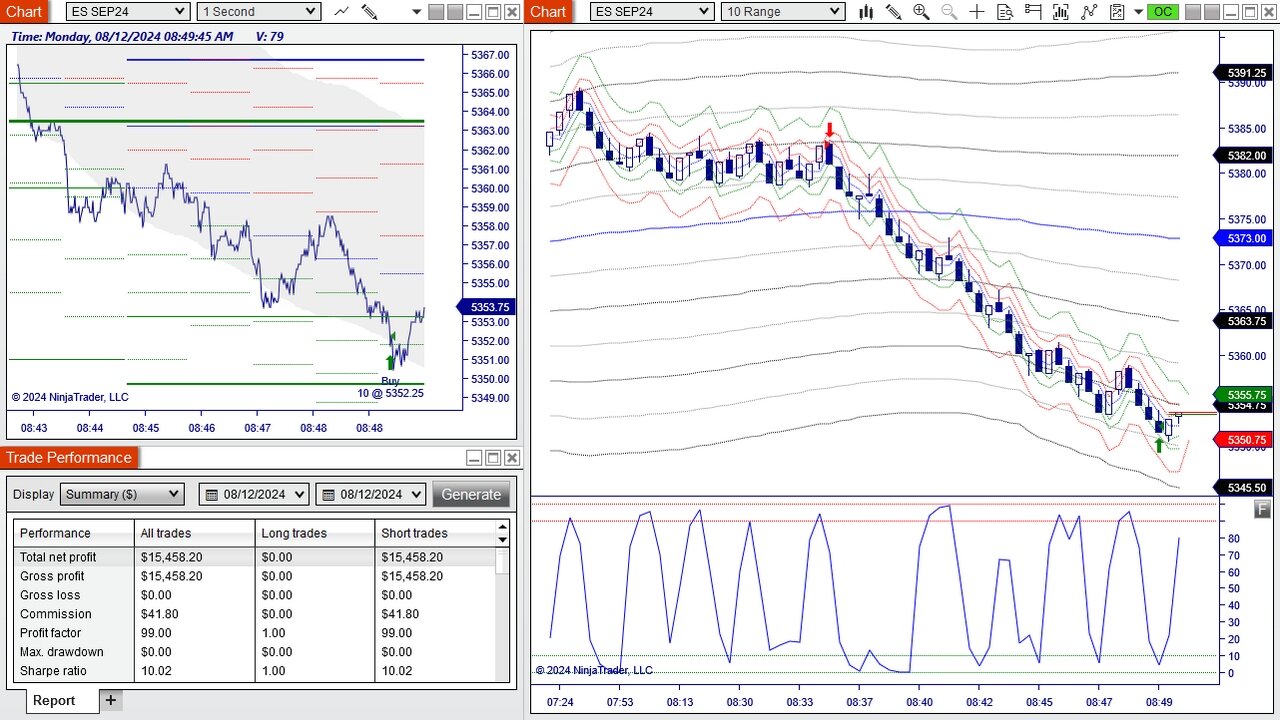Maximize the left chart window

coord(493,12)
